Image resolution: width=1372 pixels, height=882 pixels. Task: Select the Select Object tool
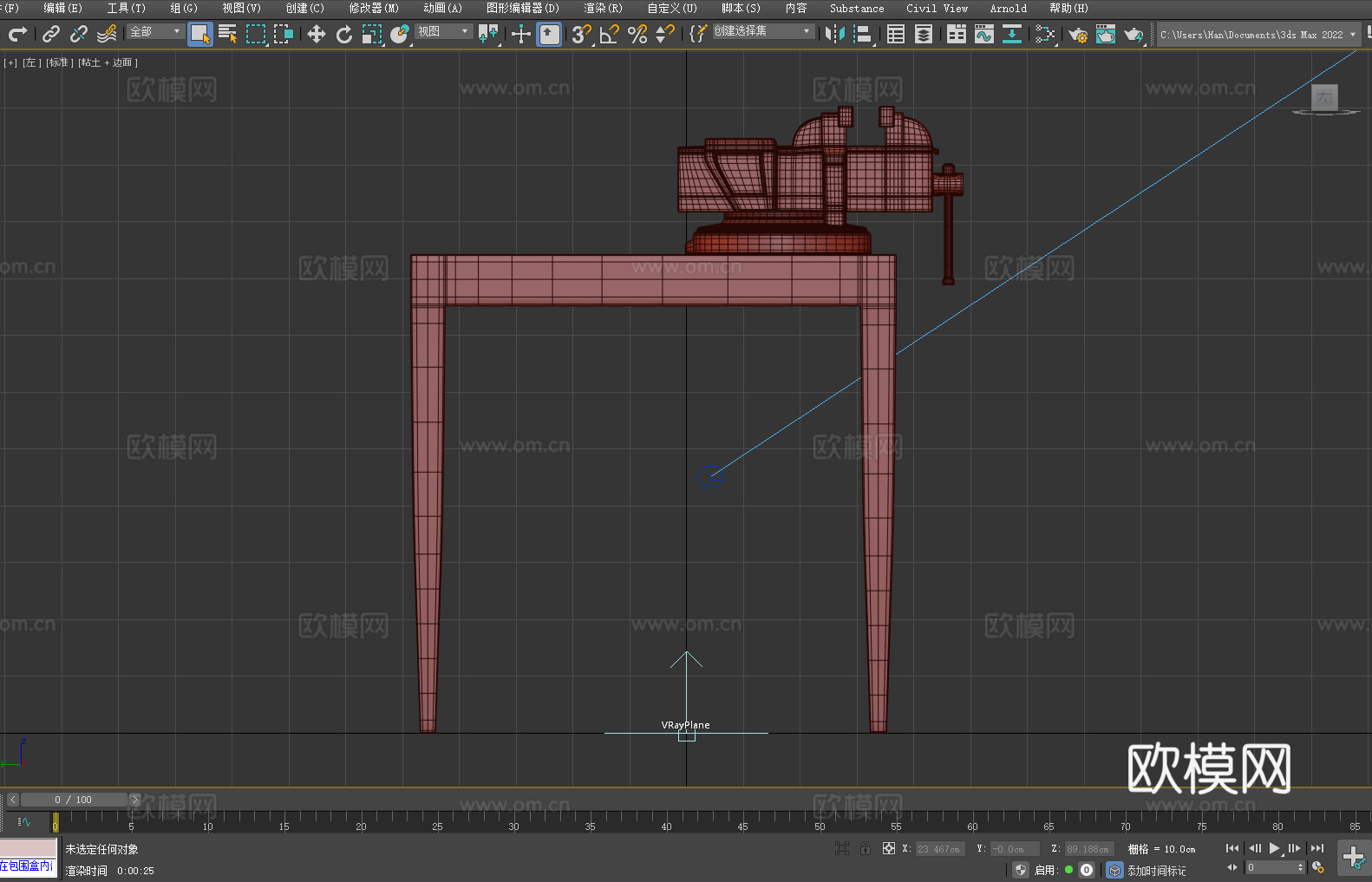click(200, 34)
